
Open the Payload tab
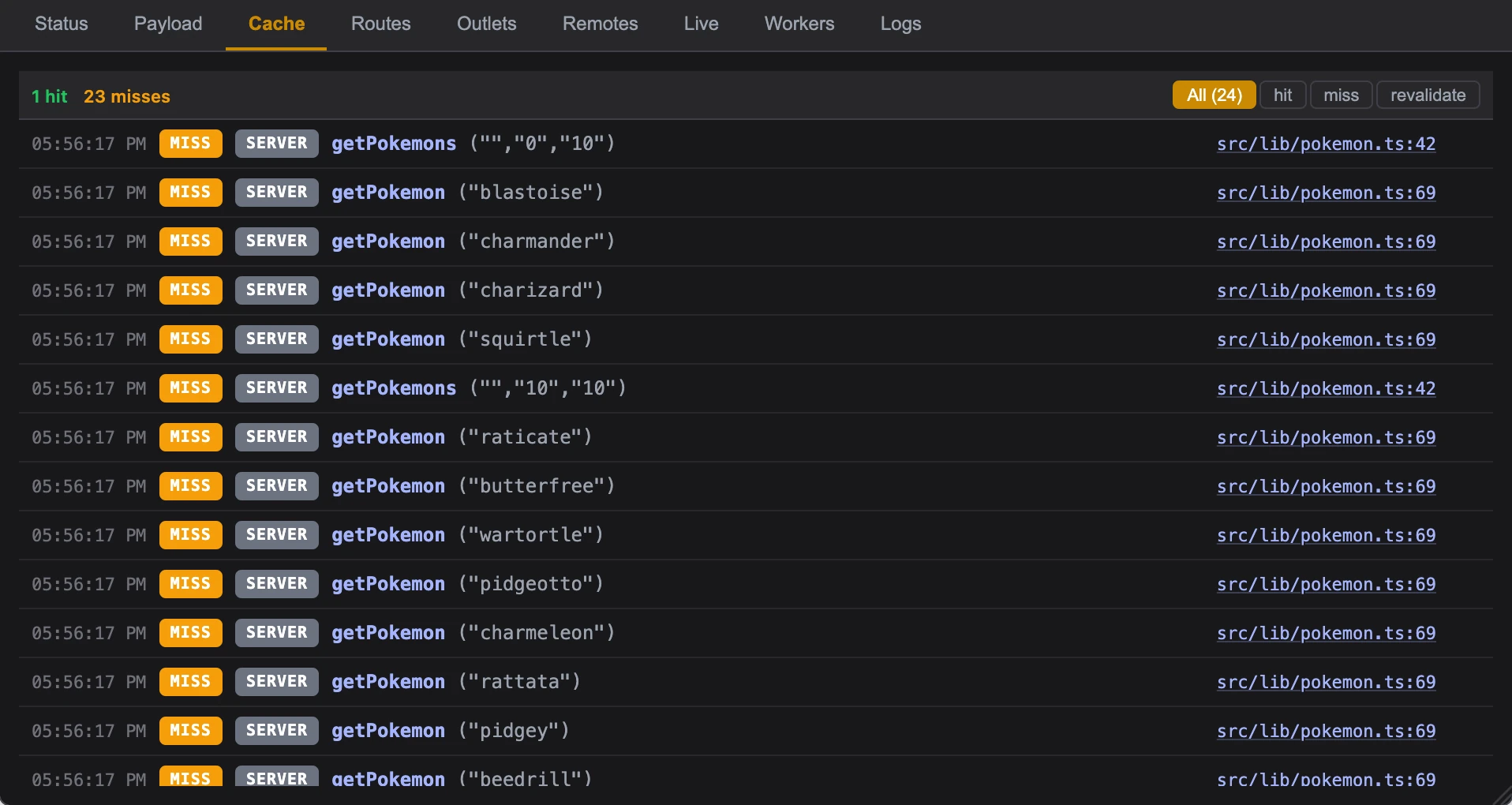168,24
